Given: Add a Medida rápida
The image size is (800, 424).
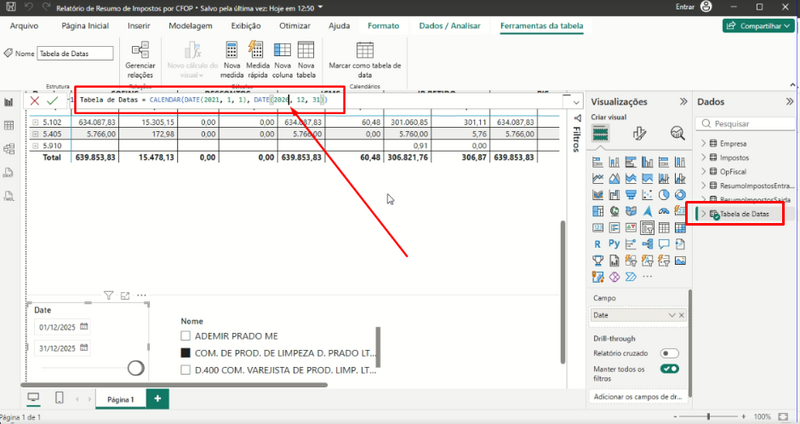Looking at the screenshot, I should click(258, 60).
